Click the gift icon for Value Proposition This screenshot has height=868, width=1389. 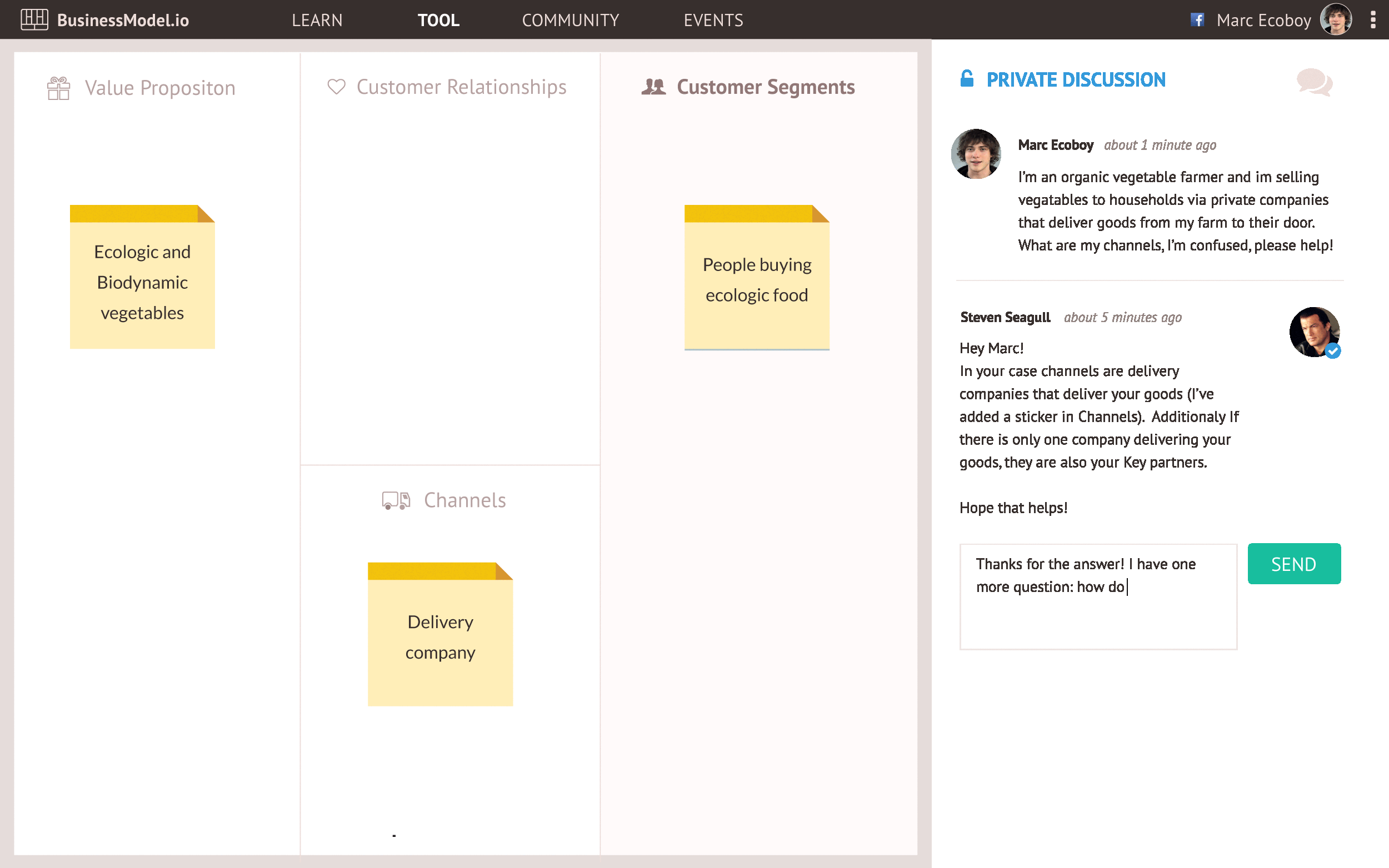tap(58, 88)
